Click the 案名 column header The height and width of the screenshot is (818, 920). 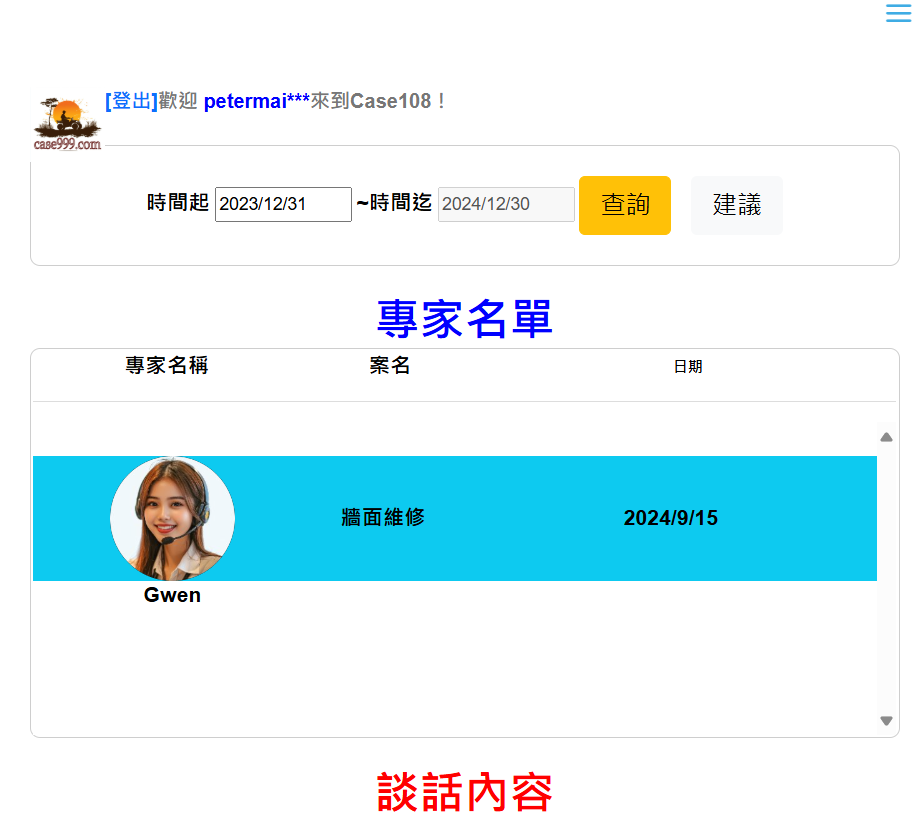tap(390, 366)
